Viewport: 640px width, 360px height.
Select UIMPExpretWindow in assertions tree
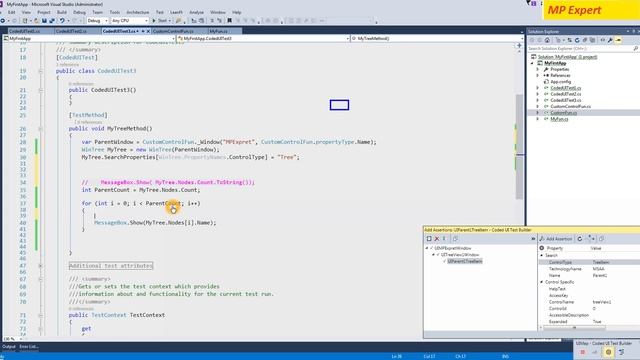pyautogui.click(x=453, y=248)
